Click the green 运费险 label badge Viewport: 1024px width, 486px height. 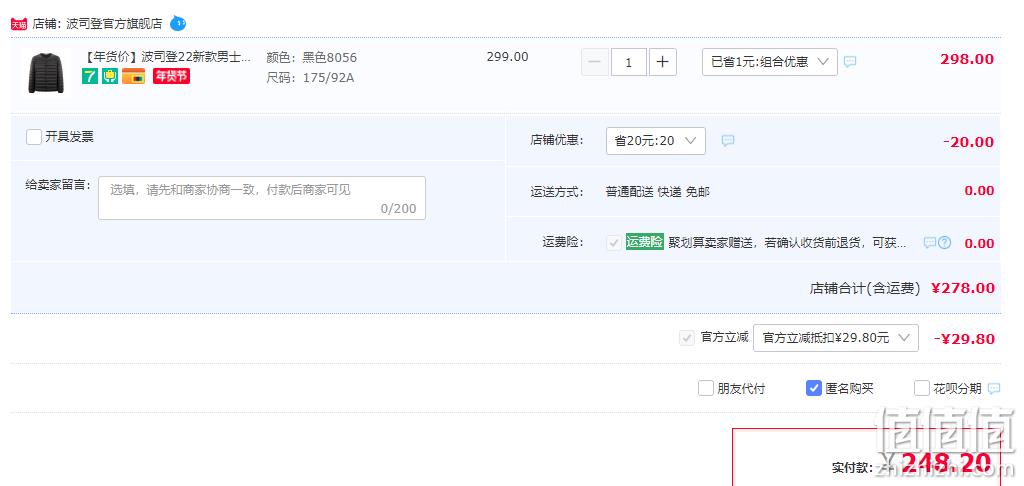coord(645,242)
